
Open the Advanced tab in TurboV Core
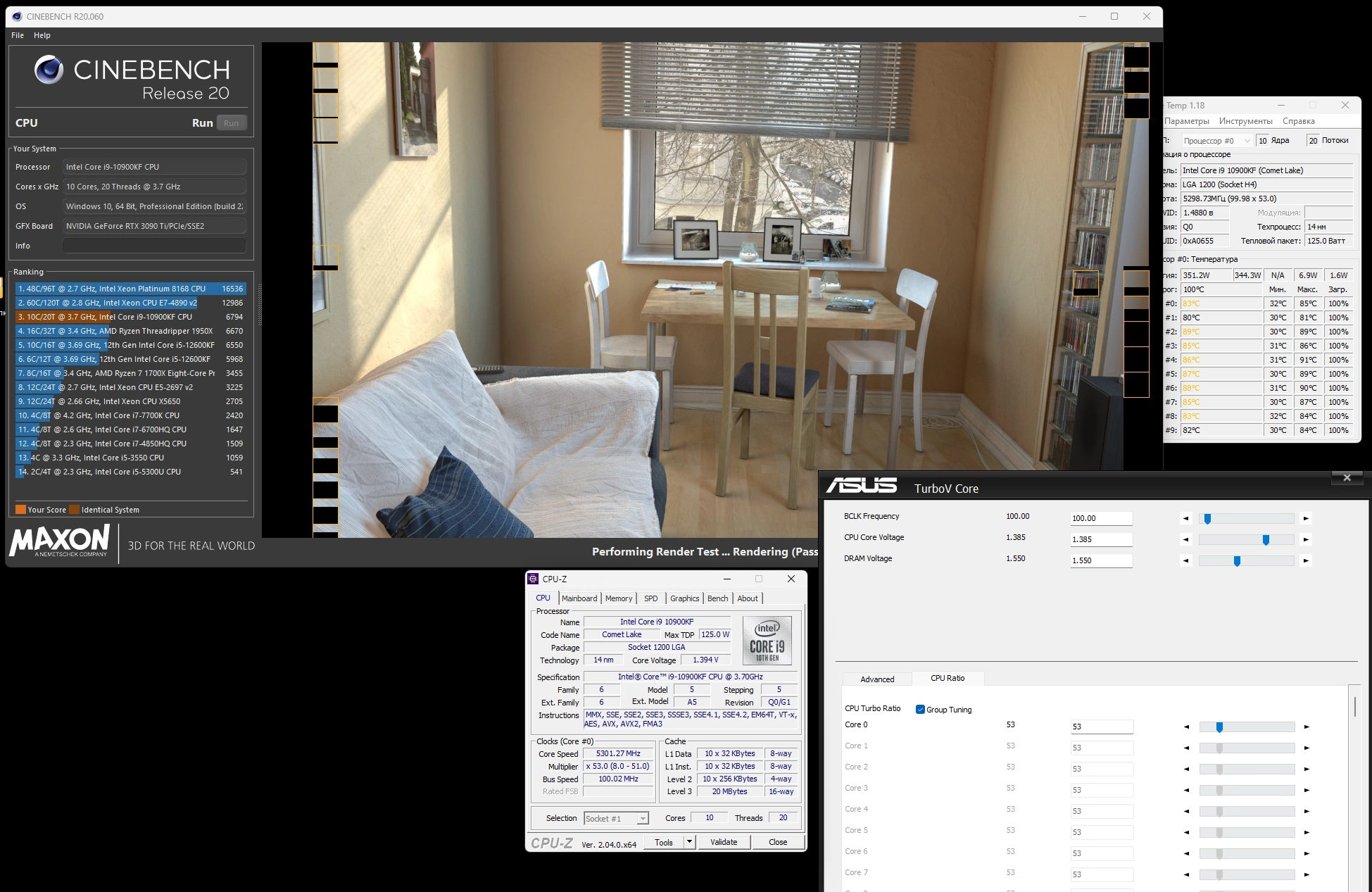[x=877, y=679]
